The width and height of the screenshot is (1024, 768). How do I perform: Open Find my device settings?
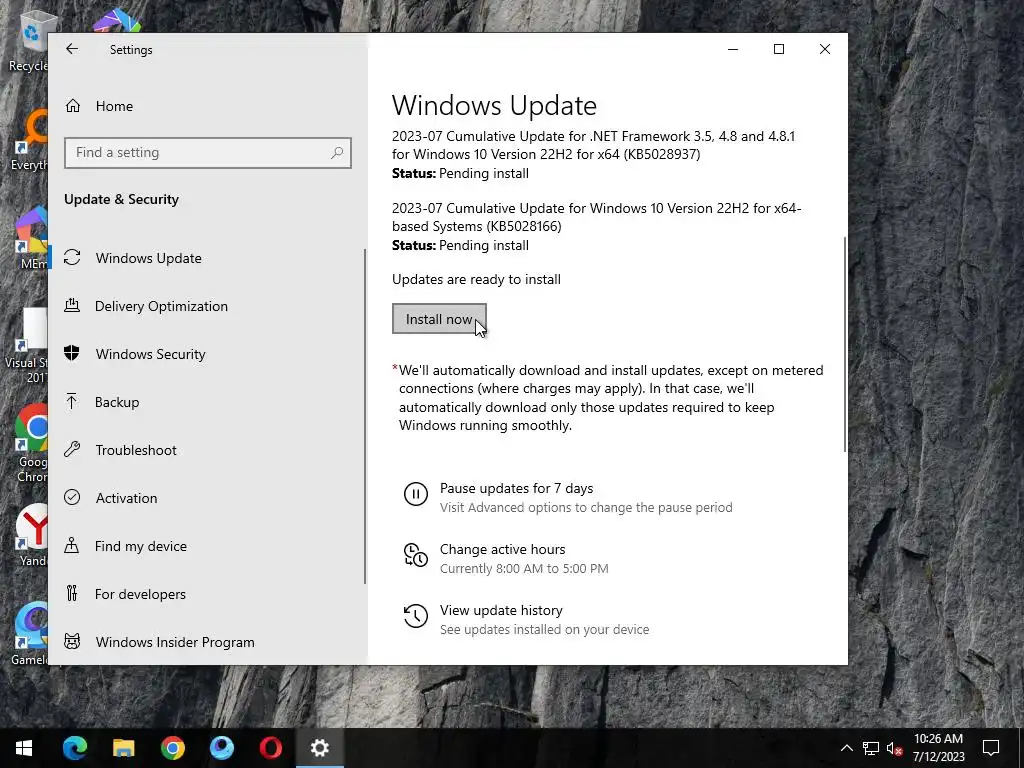click(x=140, y=546)
